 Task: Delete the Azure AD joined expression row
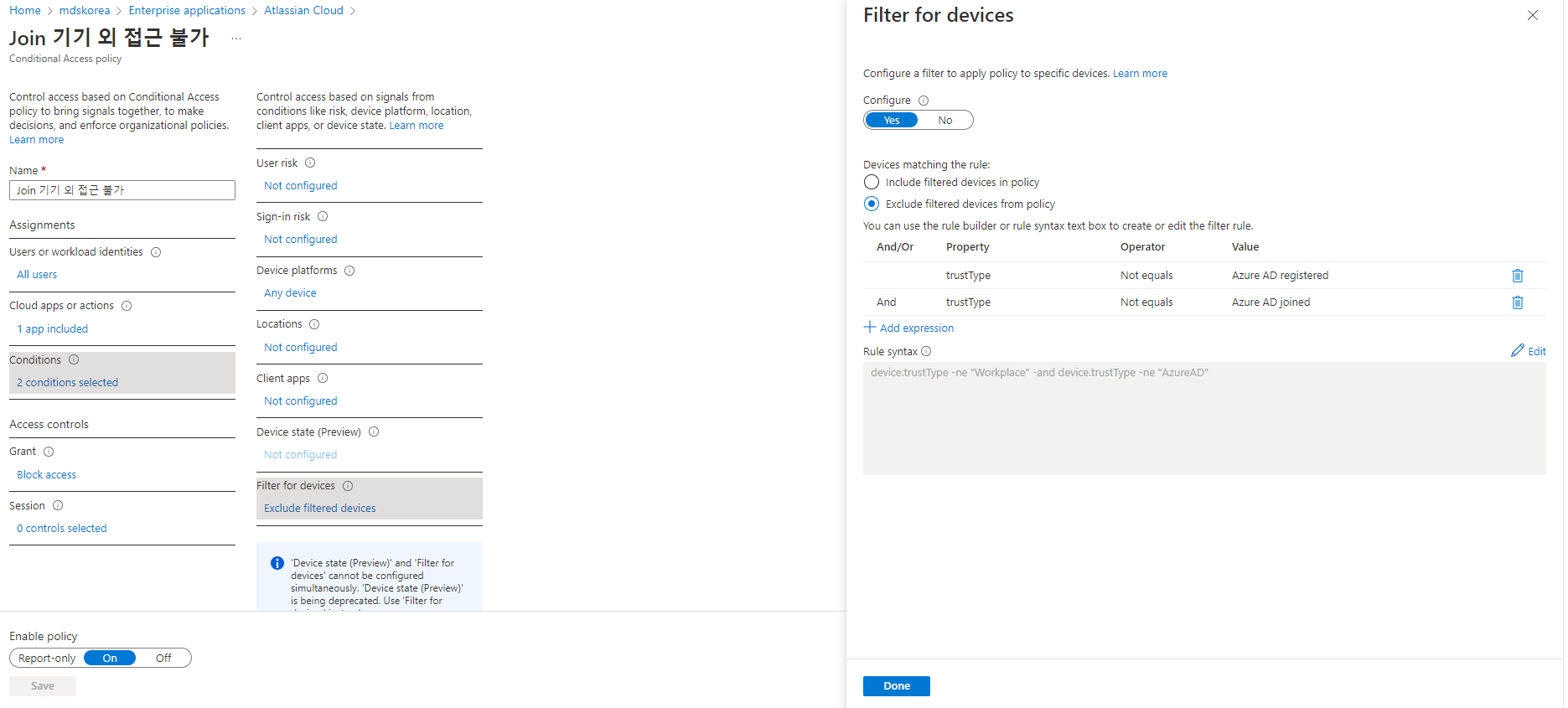[1517, 302]
